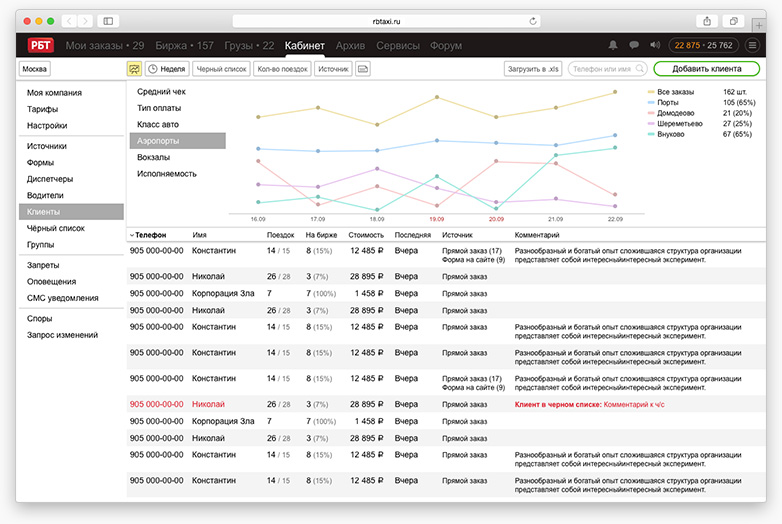This screenshot has height=524, width=782.
Task: Toggle the yellow chart view icon
Action: point(134,69)
